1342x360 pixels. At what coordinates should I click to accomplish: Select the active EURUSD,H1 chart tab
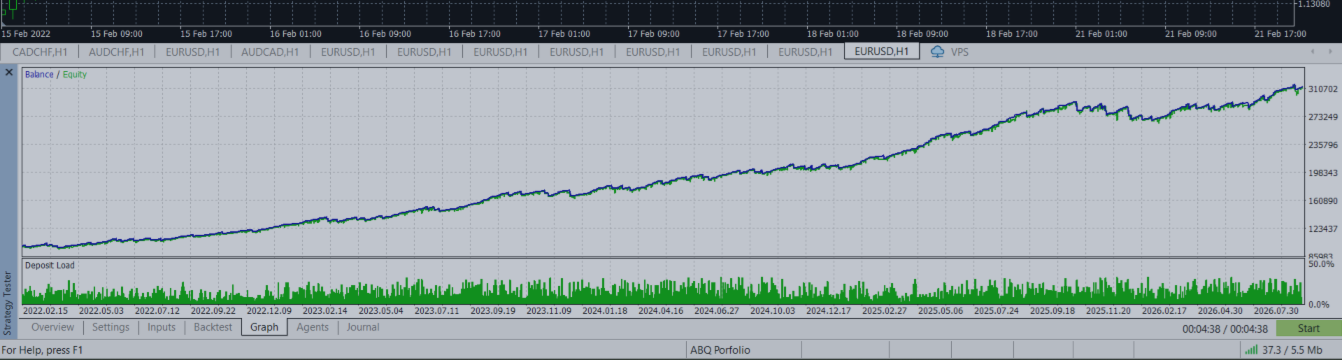pos(882,51)
